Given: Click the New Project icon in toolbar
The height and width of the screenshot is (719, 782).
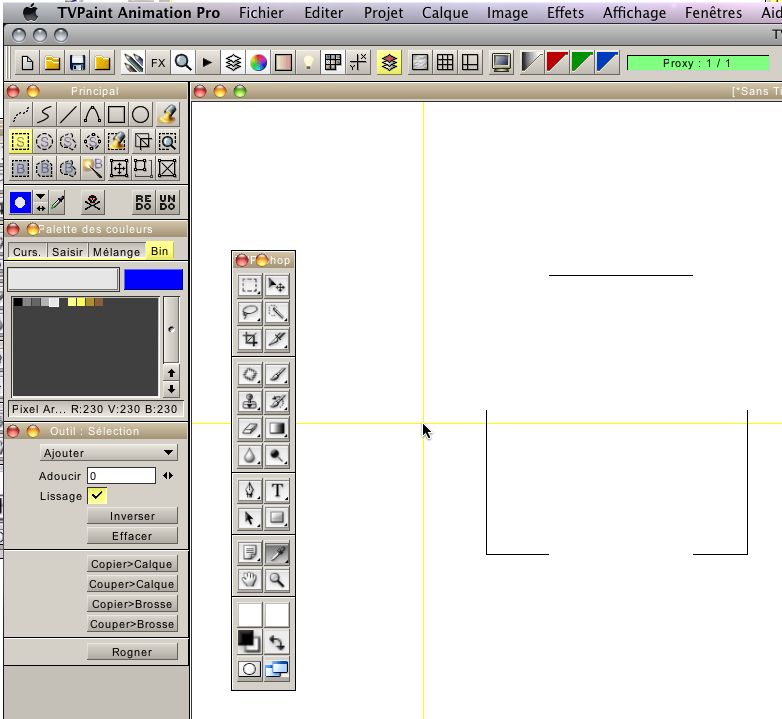Looking at the screenshot, I should click(27, 63).
